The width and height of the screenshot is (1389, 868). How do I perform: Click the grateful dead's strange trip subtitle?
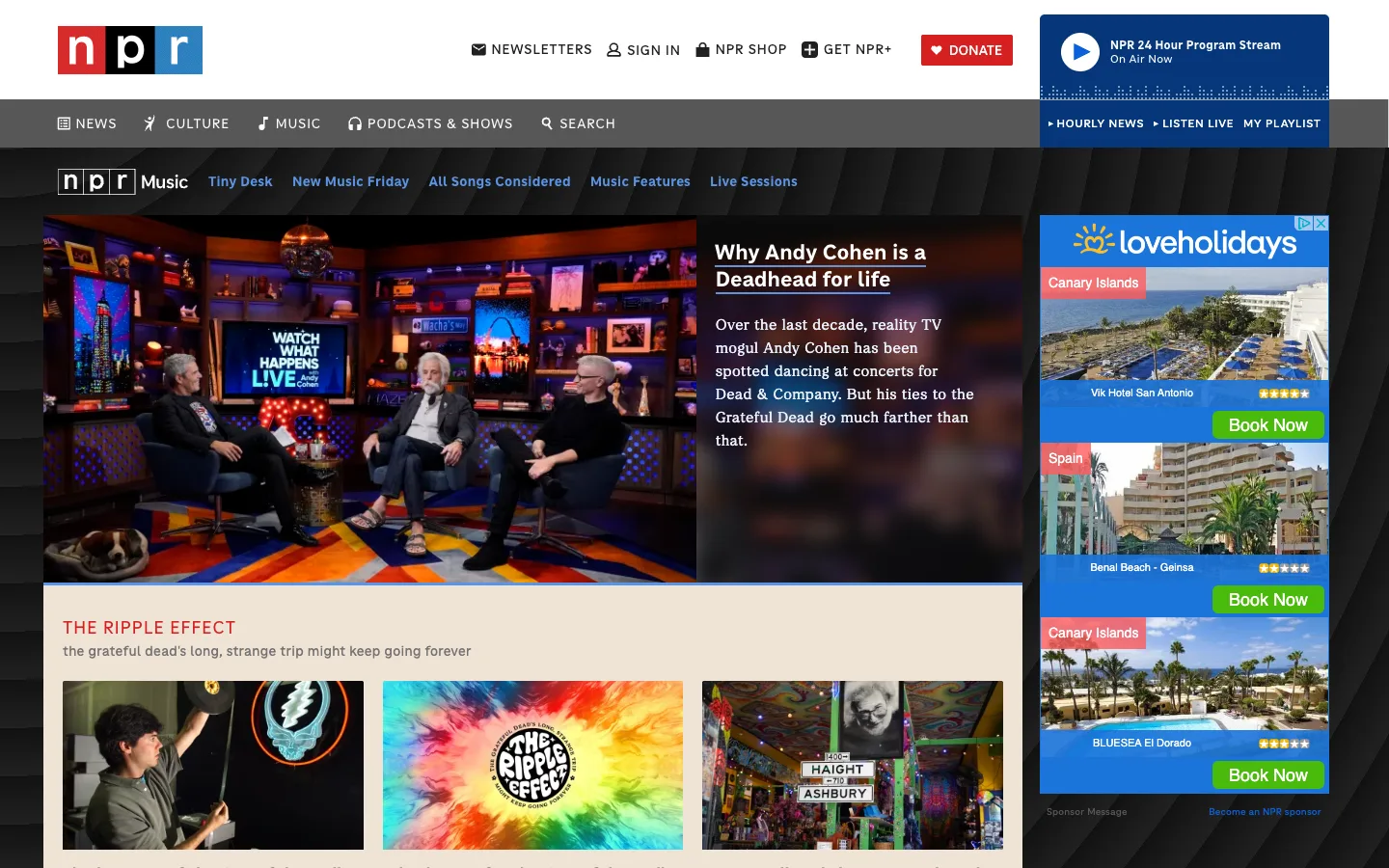click(x=267, y=651)
